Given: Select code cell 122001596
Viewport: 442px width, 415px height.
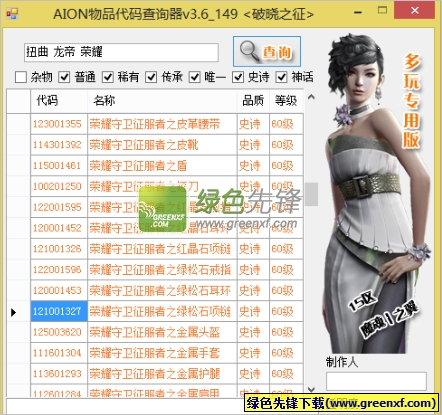Looking at the screenshot, I should pos(59,270).
